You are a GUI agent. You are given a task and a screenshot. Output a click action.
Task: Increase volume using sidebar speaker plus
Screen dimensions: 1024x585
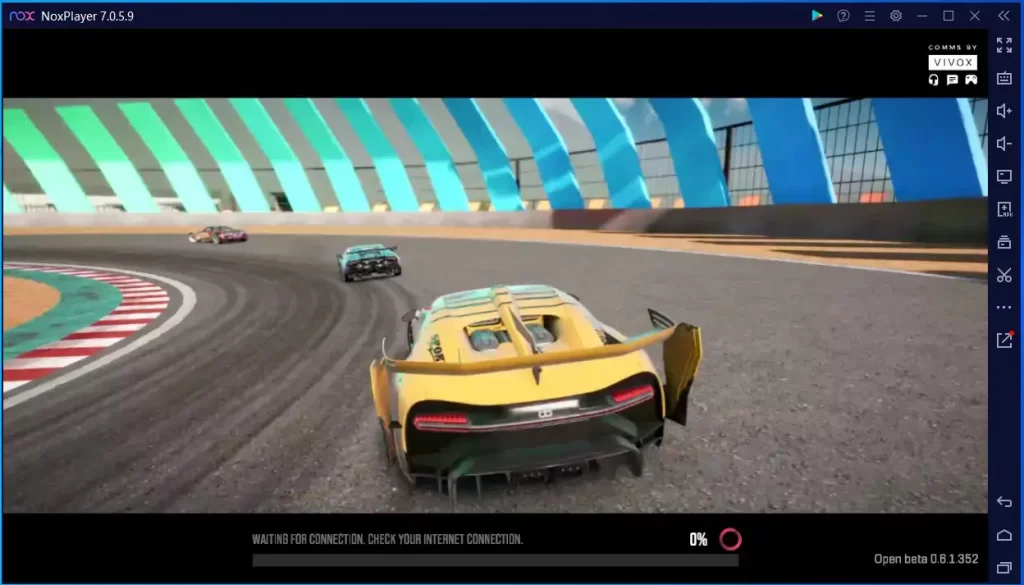click(x=1004, y=111)
